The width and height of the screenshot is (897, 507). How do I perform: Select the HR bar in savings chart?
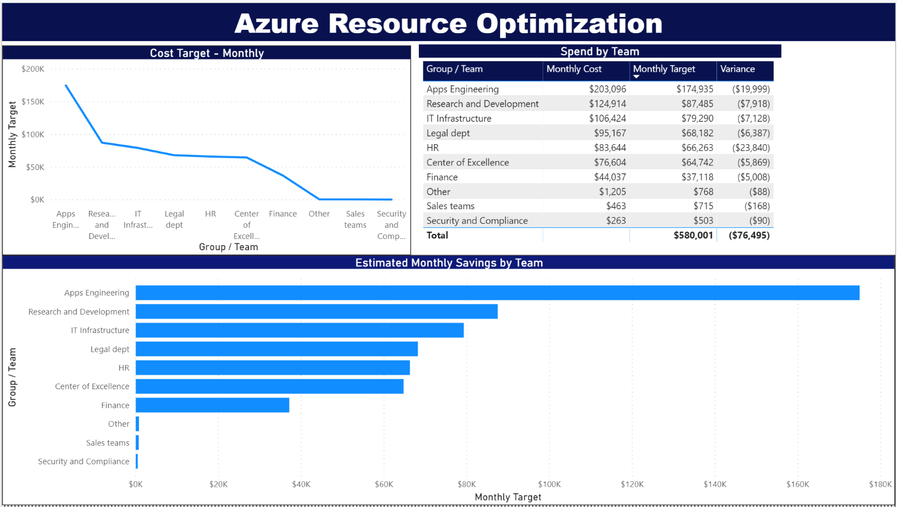[x=272, y=367]
